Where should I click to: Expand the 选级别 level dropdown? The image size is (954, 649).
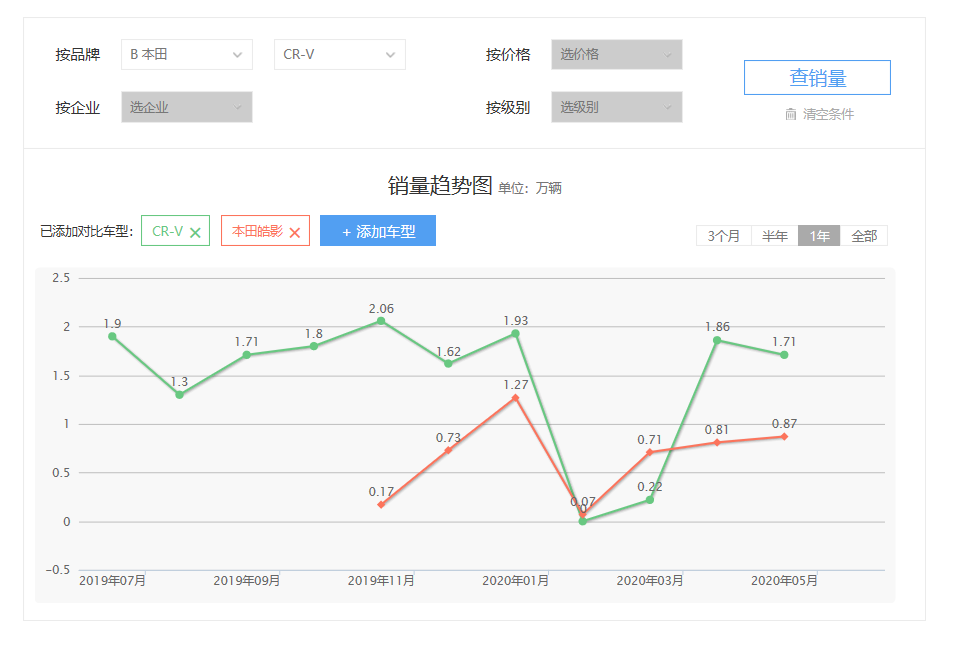click(x=616, y=107)
